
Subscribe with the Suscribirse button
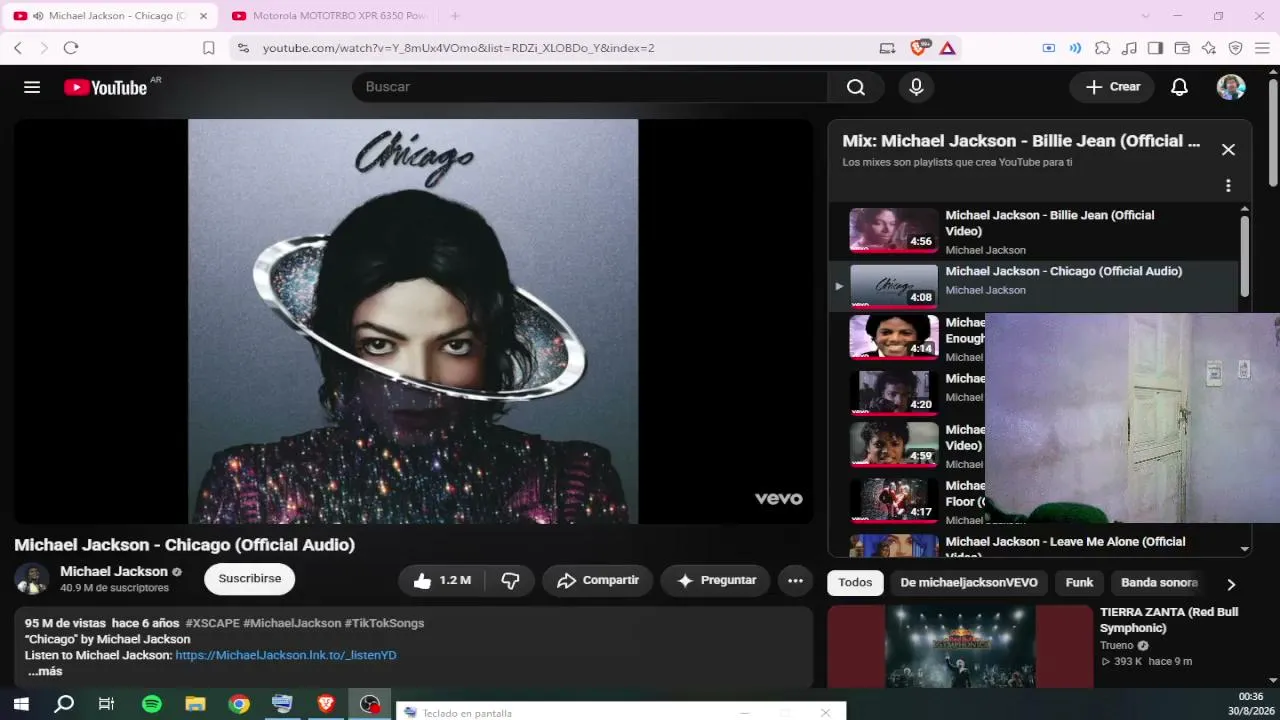[250, 579]
